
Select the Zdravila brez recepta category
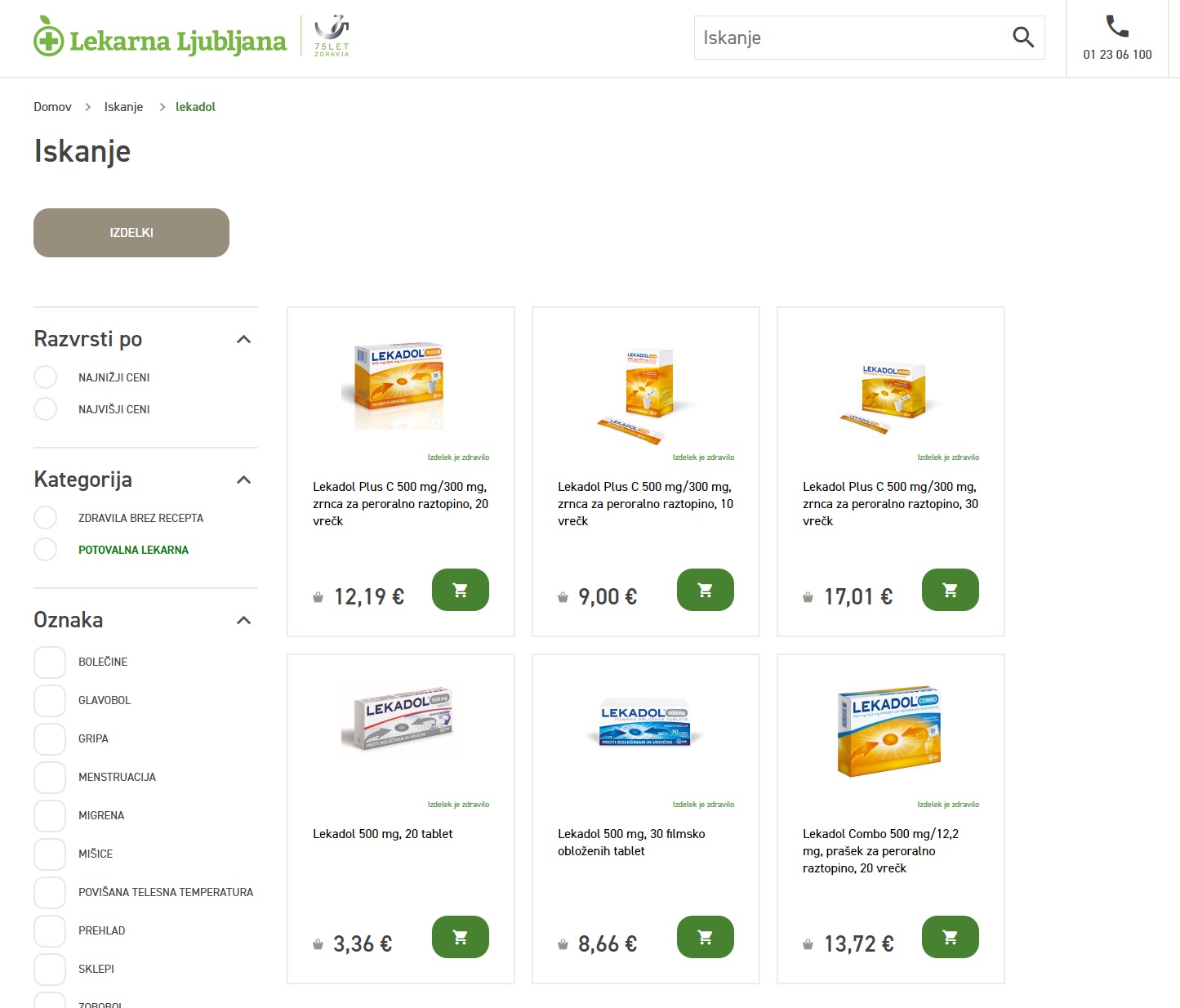tap(46, 518)
